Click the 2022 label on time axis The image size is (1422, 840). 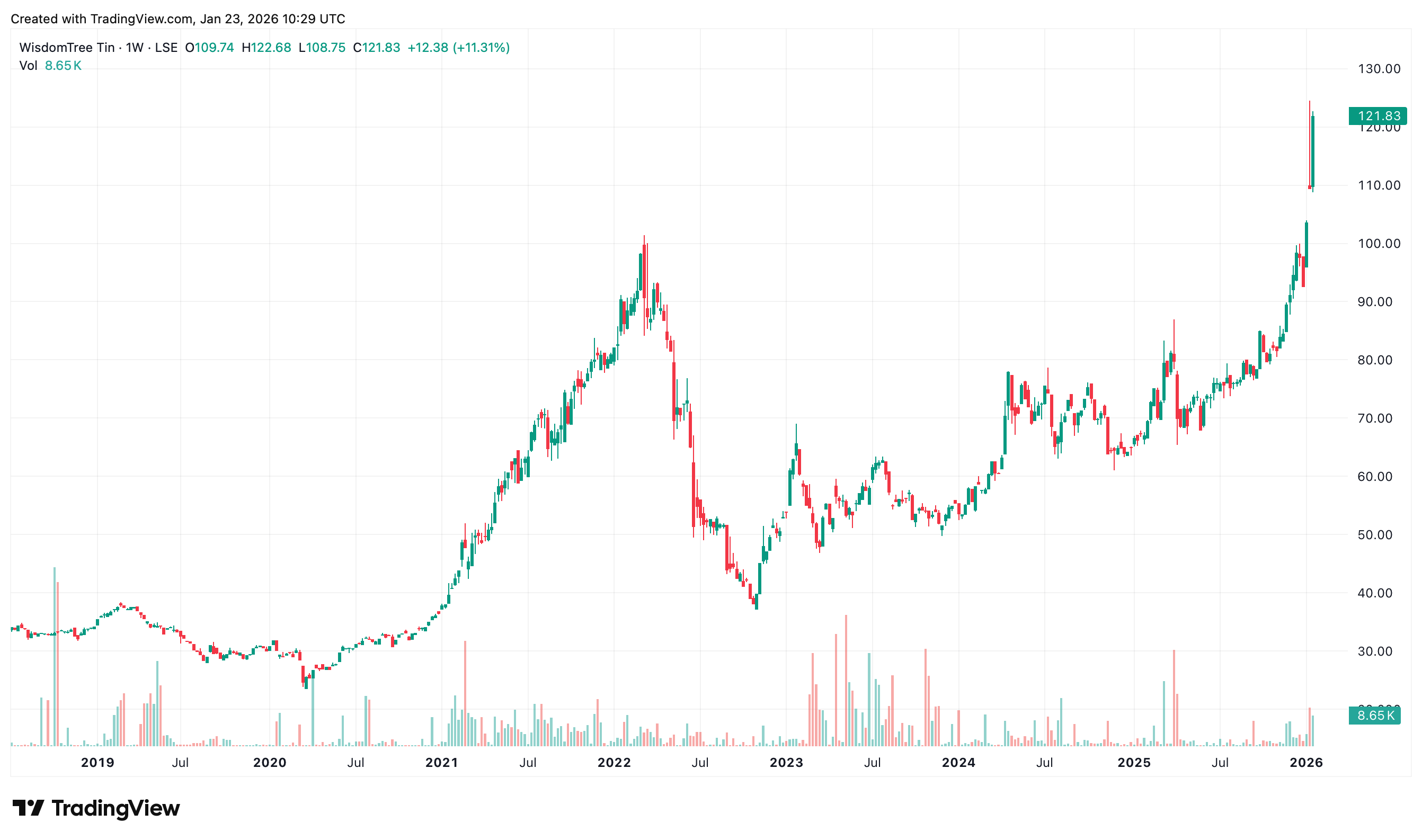pos(614,763)
